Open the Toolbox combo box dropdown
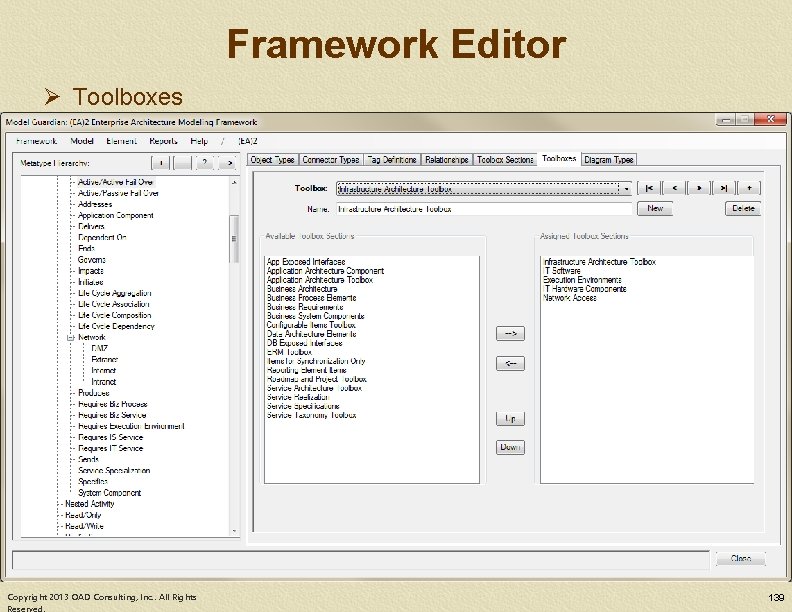The width and height of the screenshot is (792, 612). point(626,189)
